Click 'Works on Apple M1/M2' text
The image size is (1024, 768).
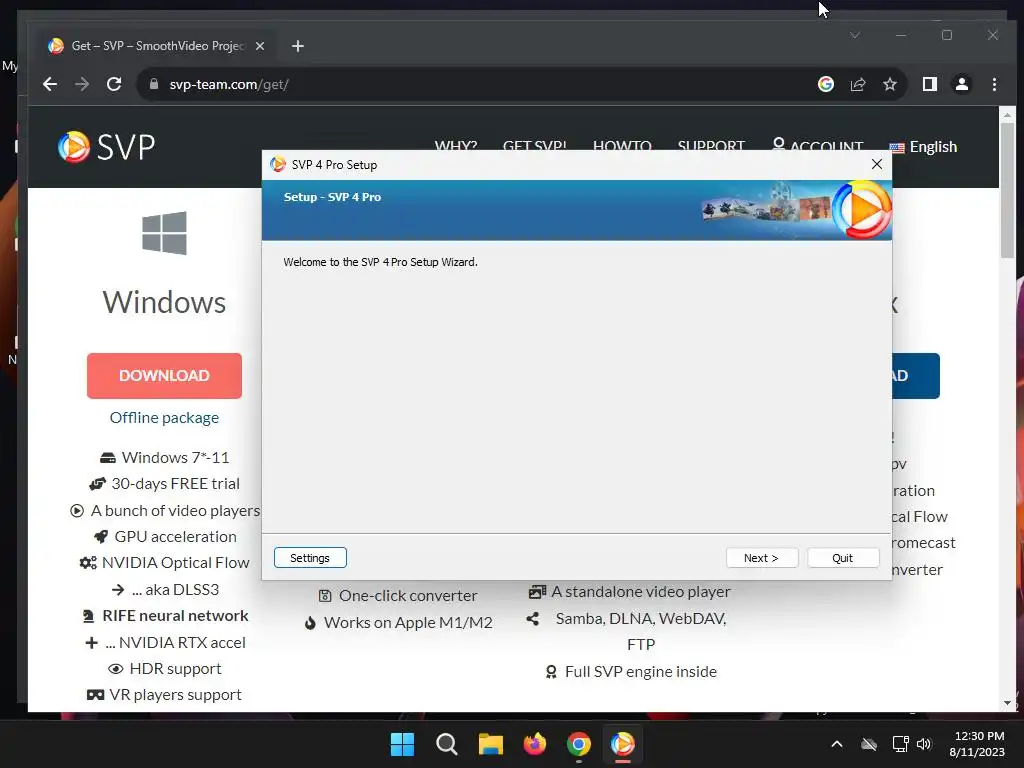click(x=408, y=622)
